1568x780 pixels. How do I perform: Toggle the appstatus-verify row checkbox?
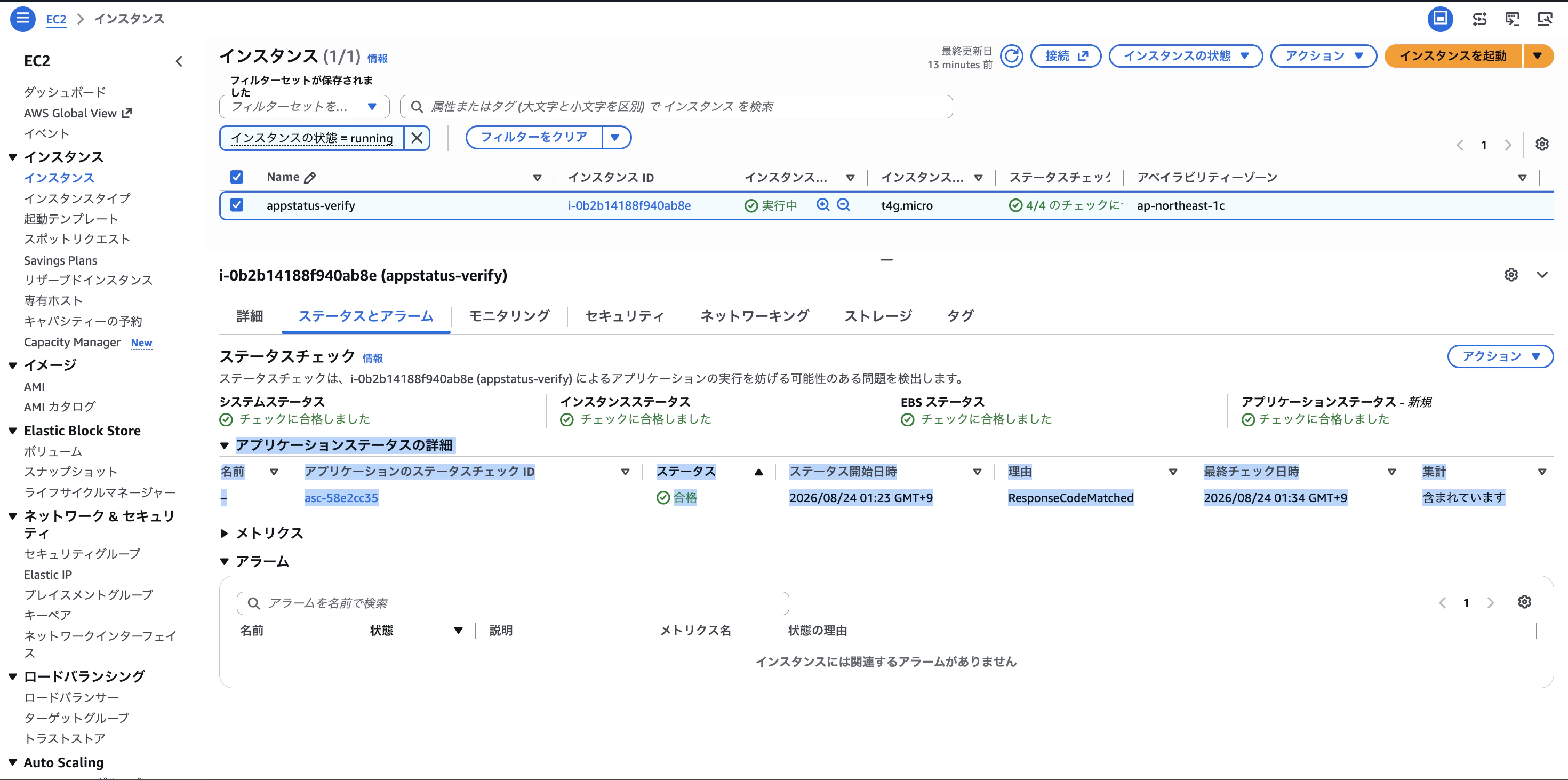click(237, 205)
